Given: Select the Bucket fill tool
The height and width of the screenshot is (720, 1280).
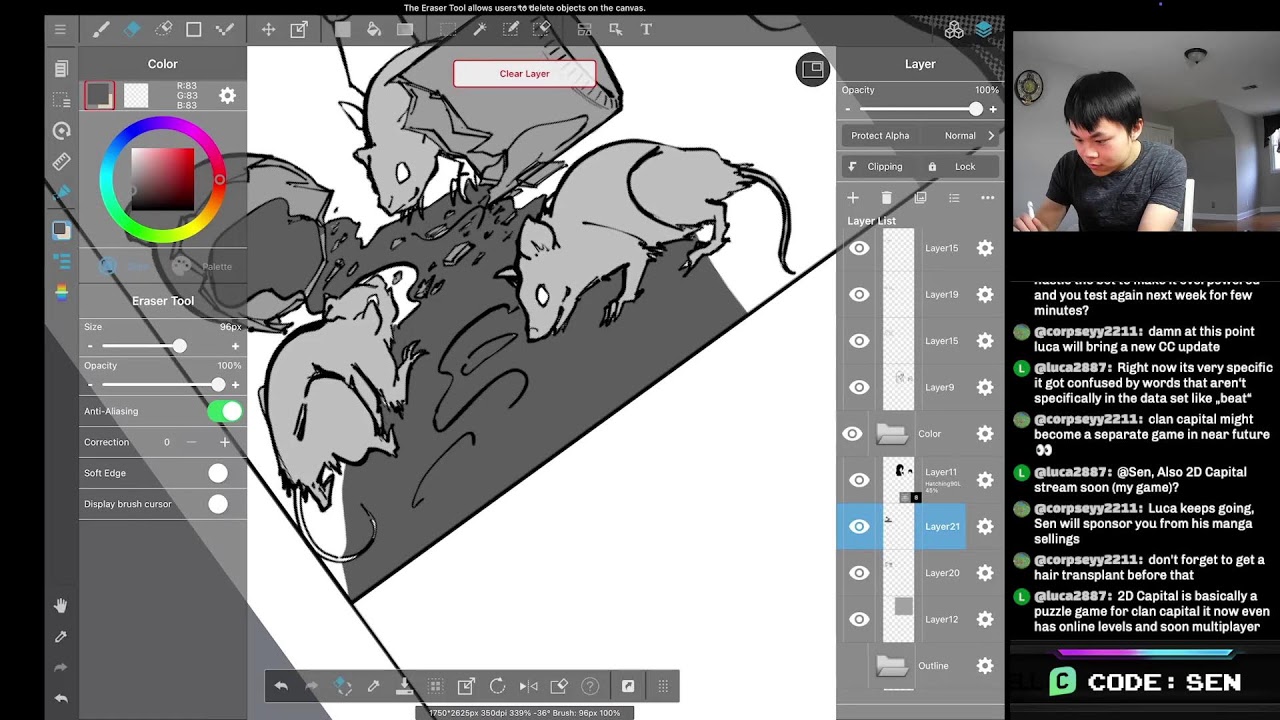Looking at the screenshot, I should tap(374, 30).
